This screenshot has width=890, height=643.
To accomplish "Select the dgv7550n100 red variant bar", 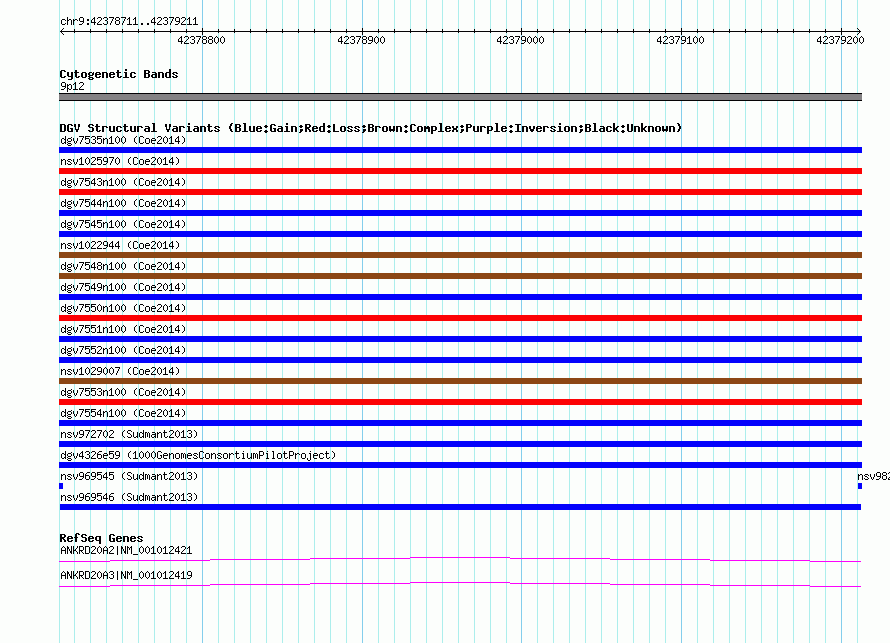I will point(460,318).
